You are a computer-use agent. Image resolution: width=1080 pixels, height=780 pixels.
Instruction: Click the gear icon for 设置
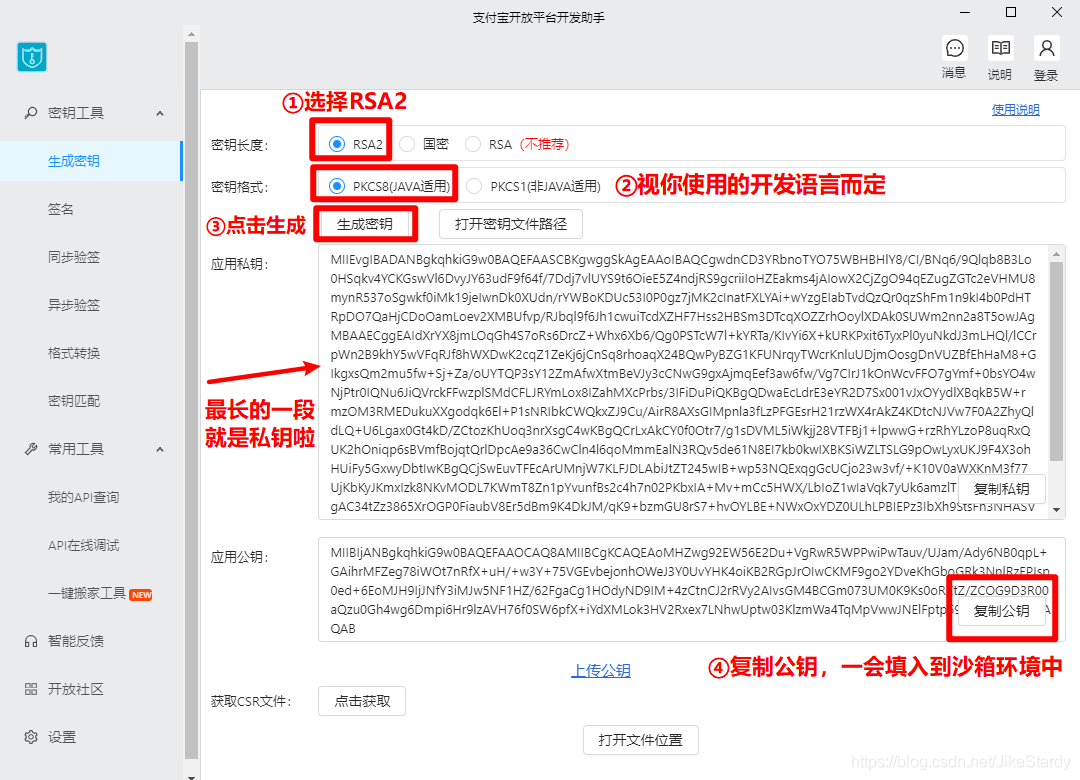pos(30,737)
